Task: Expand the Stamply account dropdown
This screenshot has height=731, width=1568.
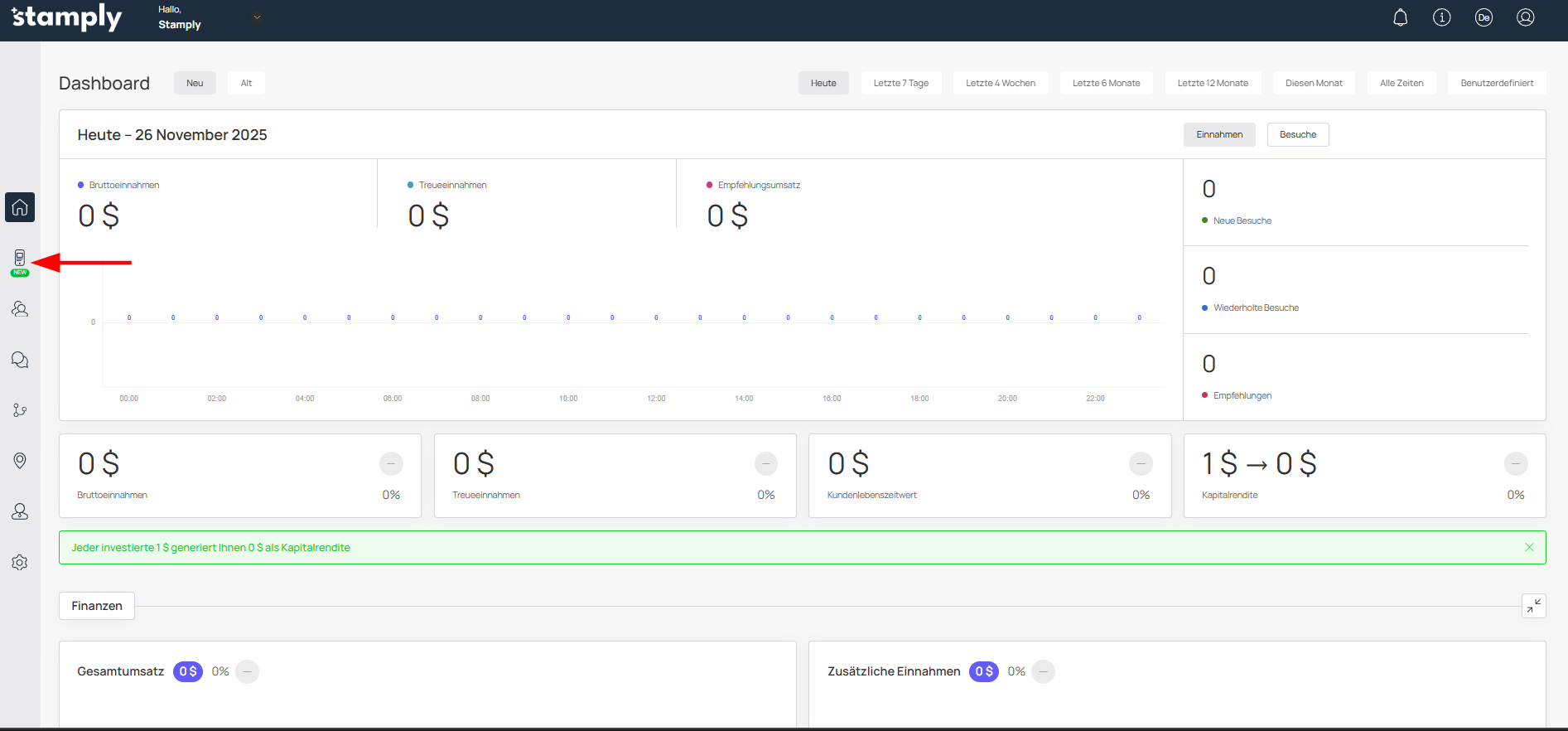Action: coord(257,17)
